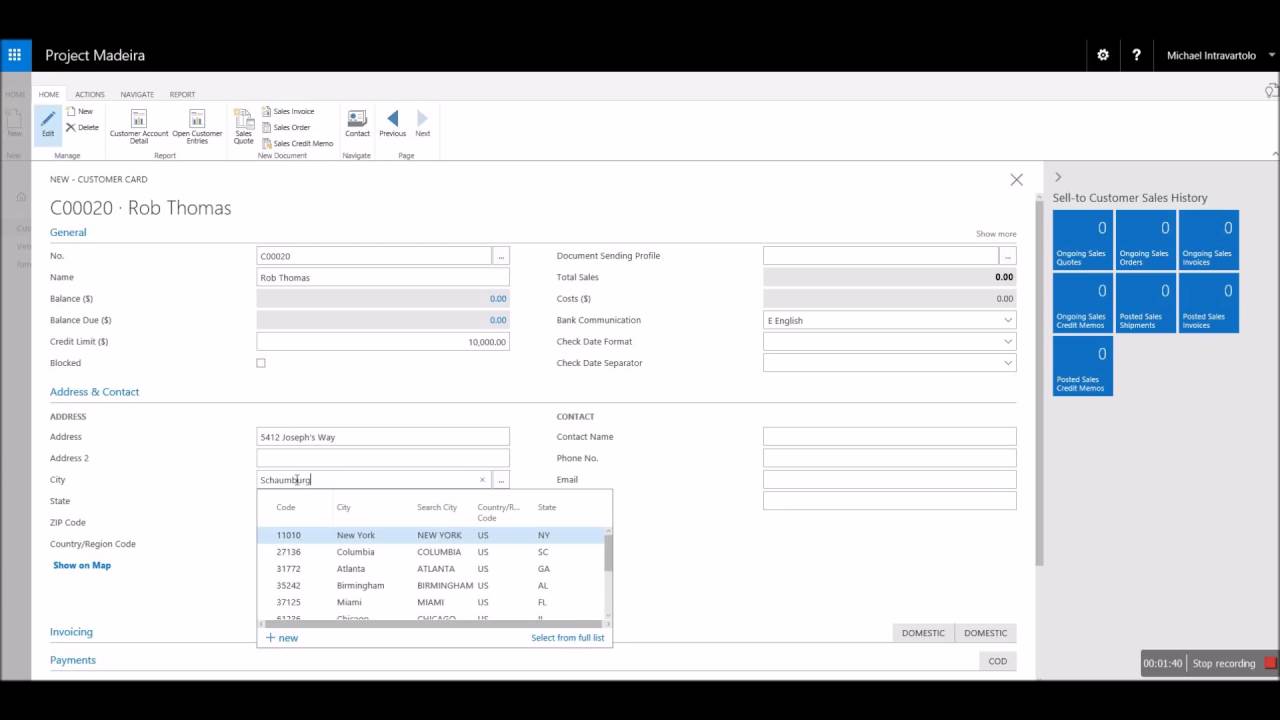Screen dimensions: 1280x720
Task: Switch to the HOME ribbon tab
Action: [x=49, y=94]
